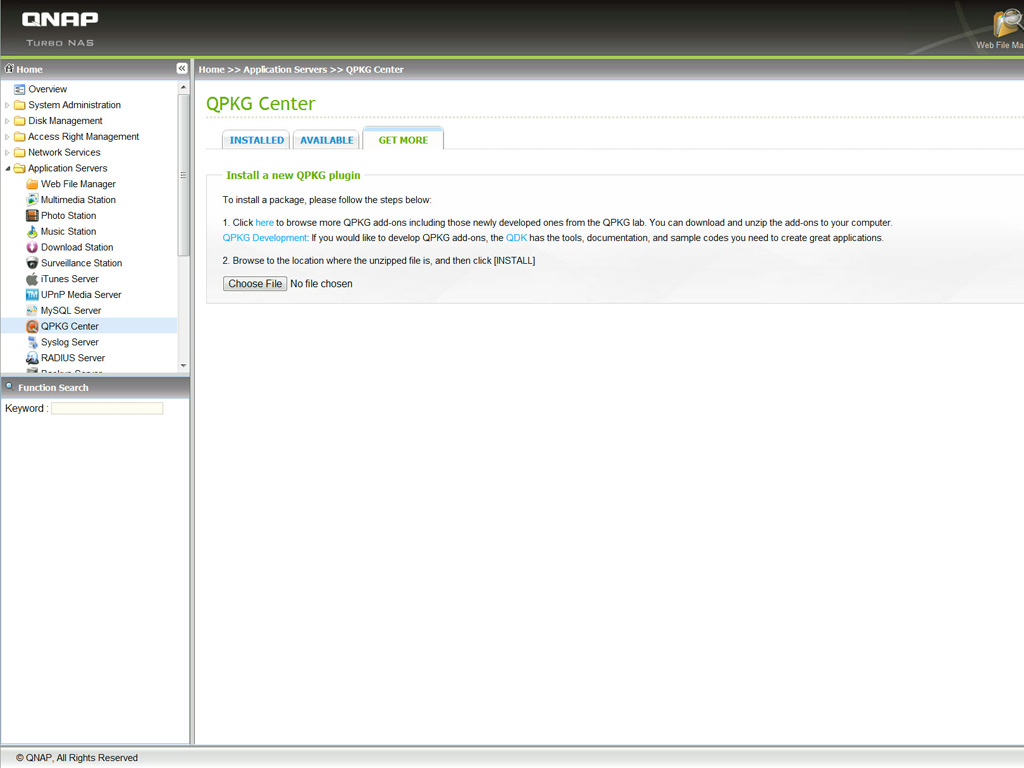The height and width of the screenshot is (768, 1024).
Task: Click the System Administration folder icon
Action: click(x=20, y=104)
